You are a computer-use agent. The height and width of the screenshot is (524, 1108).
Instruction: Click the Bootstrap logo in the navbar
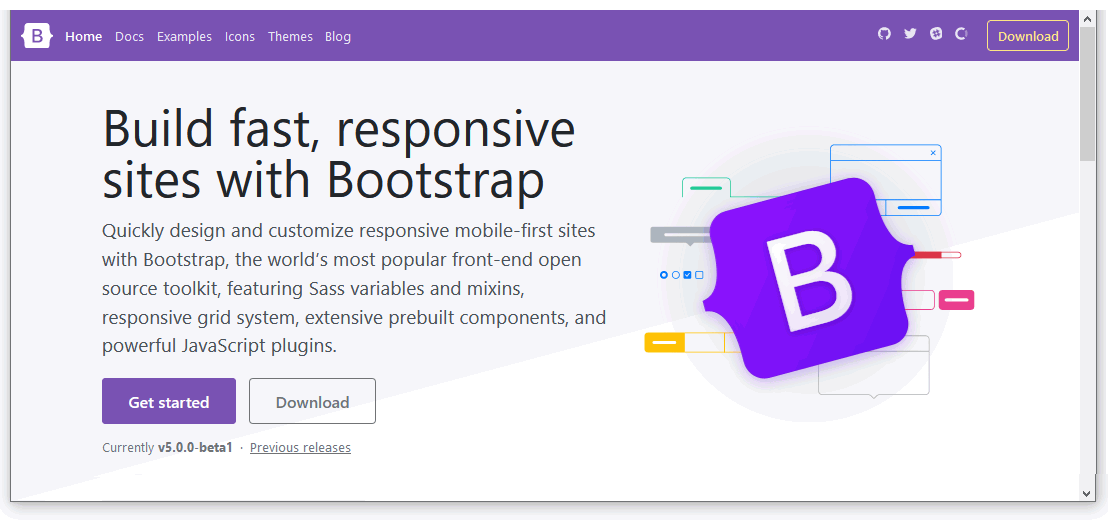[37, 36]
